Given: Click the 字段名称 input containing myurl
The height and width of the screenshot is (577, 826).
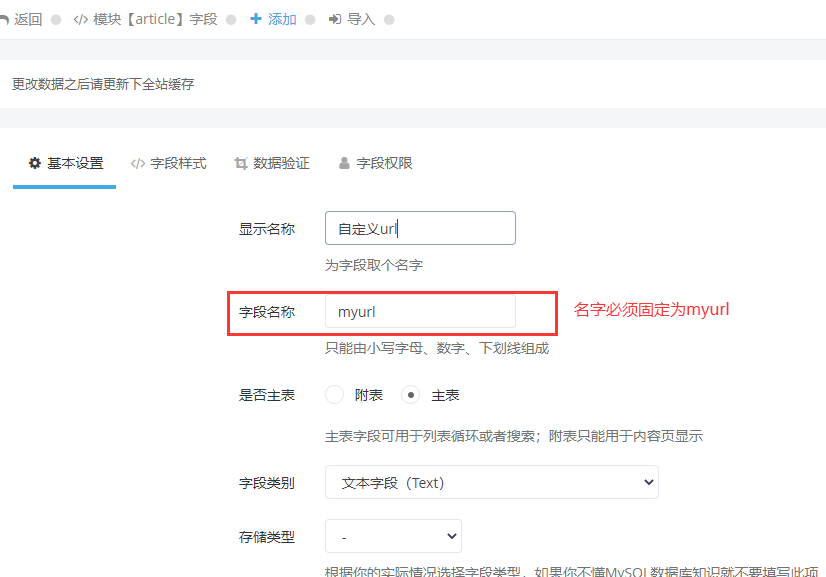Looking at the screenshot, I should point(420,311).
